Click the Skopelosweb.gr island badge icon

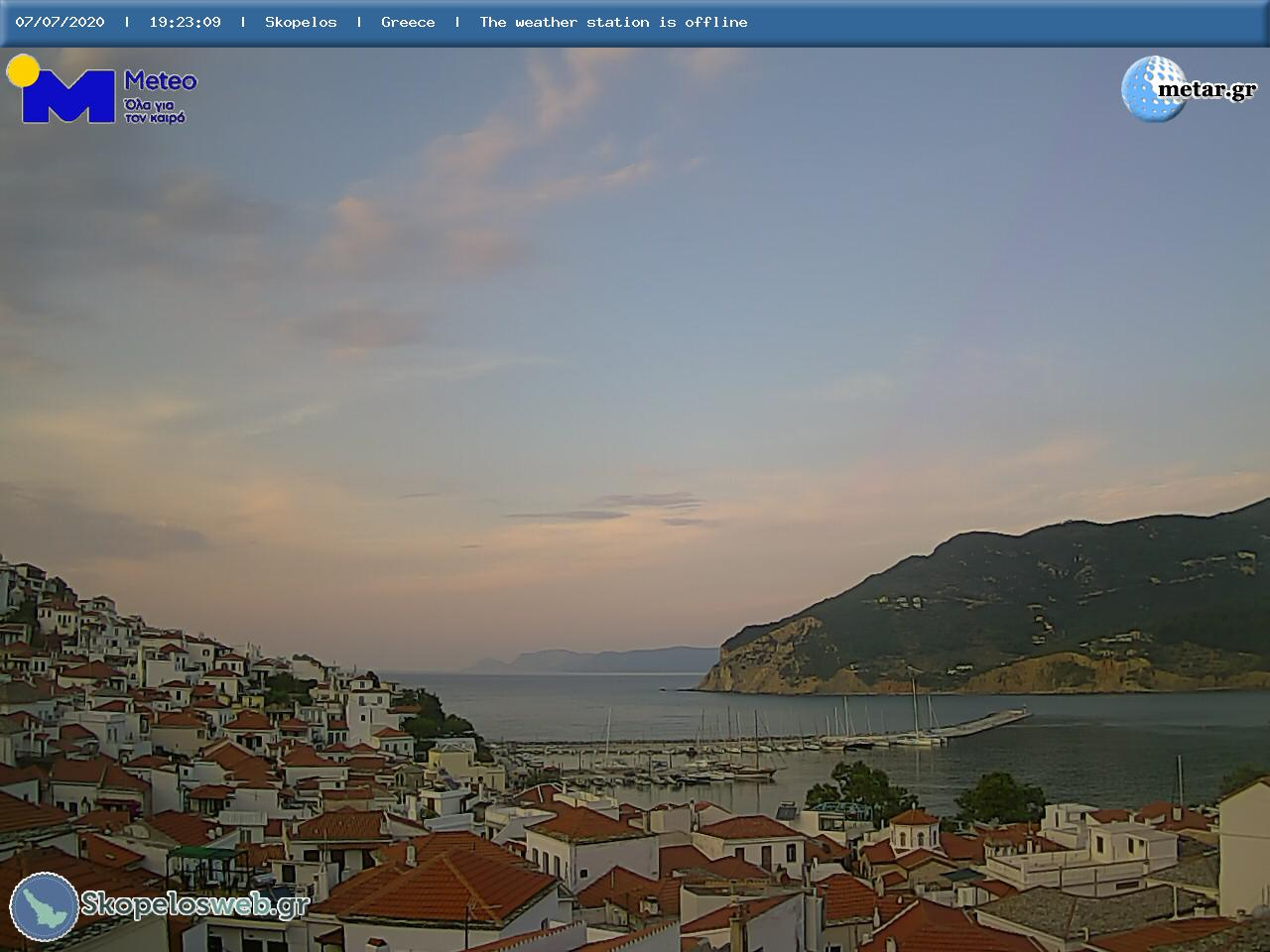[x=45, y=906]
